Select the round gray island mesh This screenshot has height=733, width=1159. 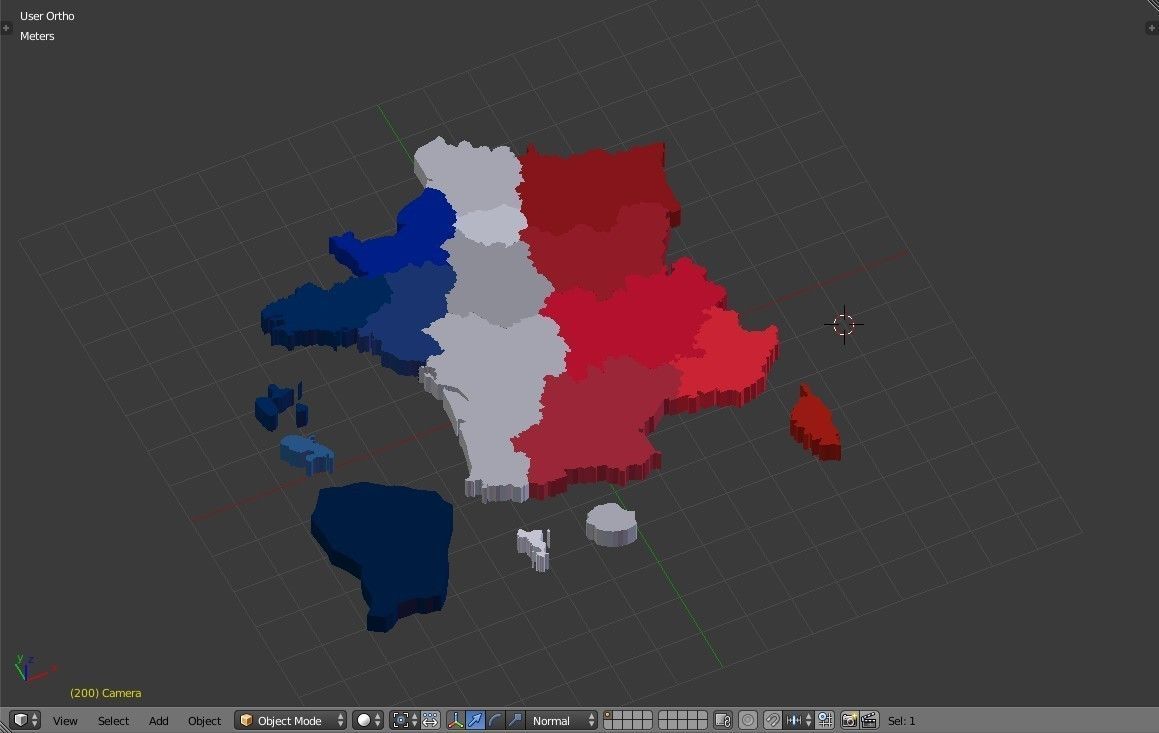click(611, 524)
